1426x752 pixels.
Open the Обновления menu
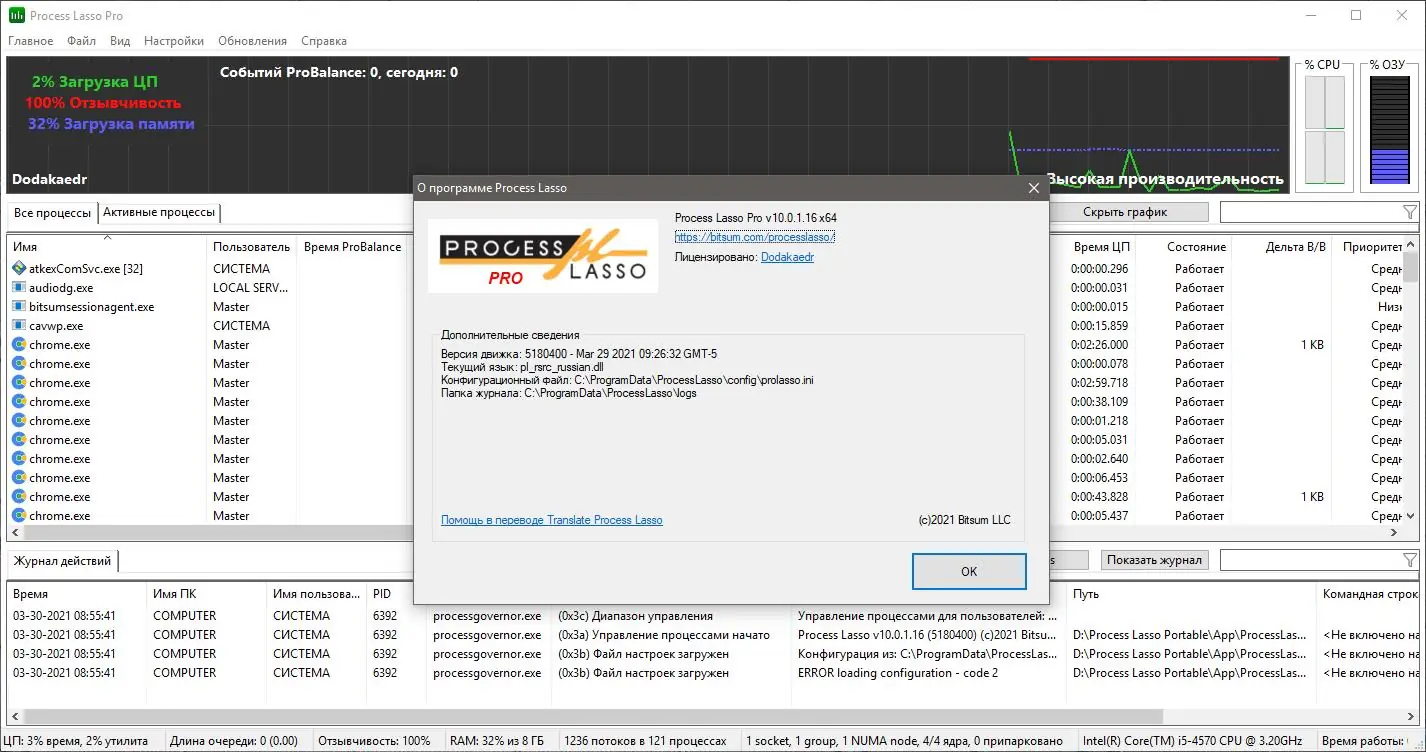coord(252,41)
